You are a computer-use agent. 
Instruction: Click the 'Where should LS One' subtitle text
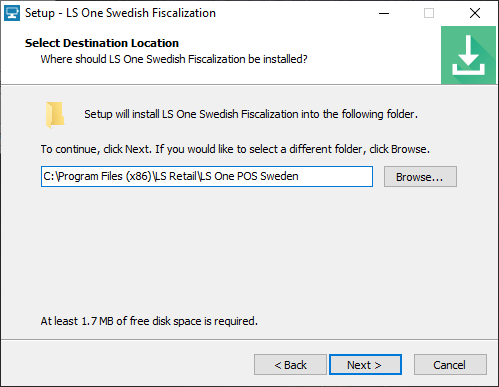pyautogui.click(x=174, y=59)
